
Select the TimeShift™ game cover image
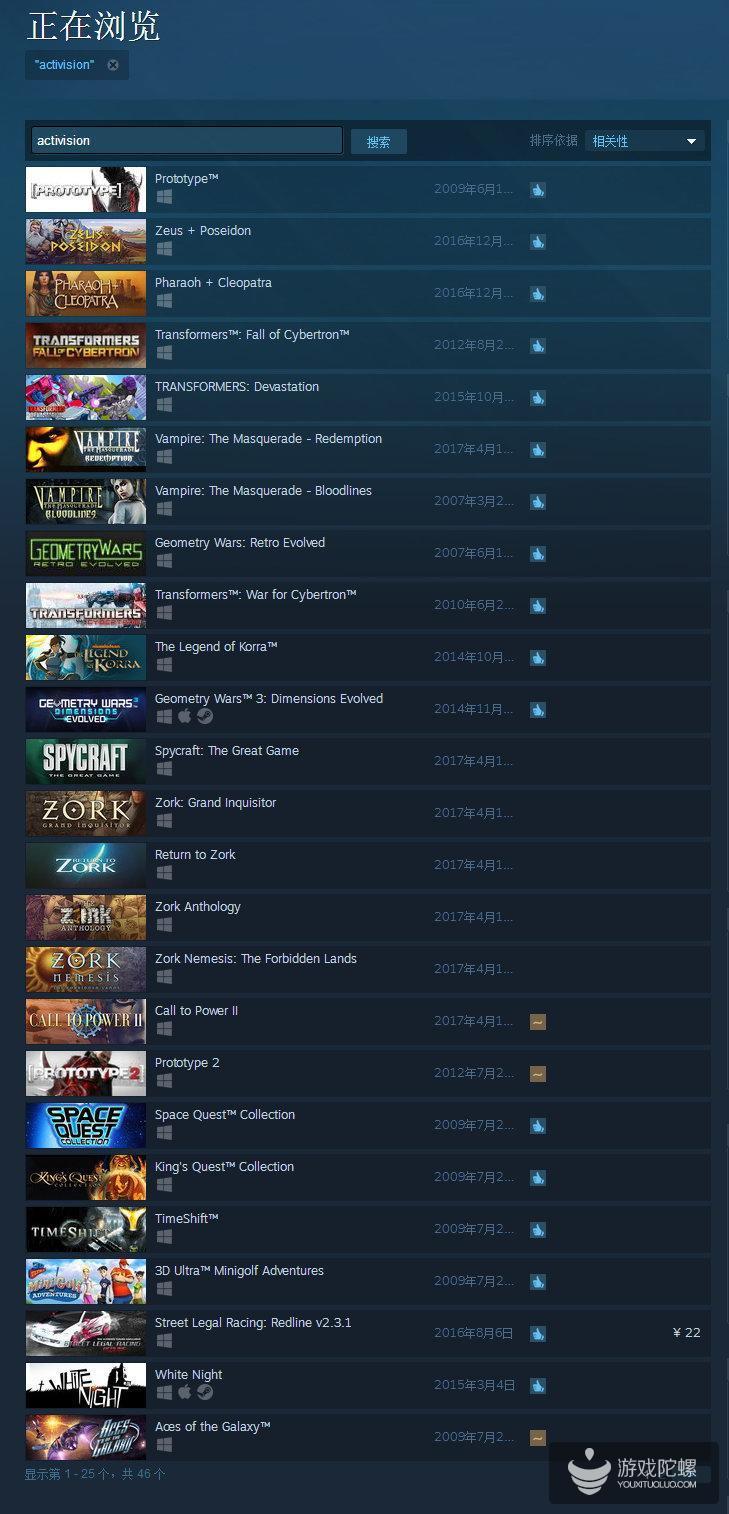click(86, 1229)
